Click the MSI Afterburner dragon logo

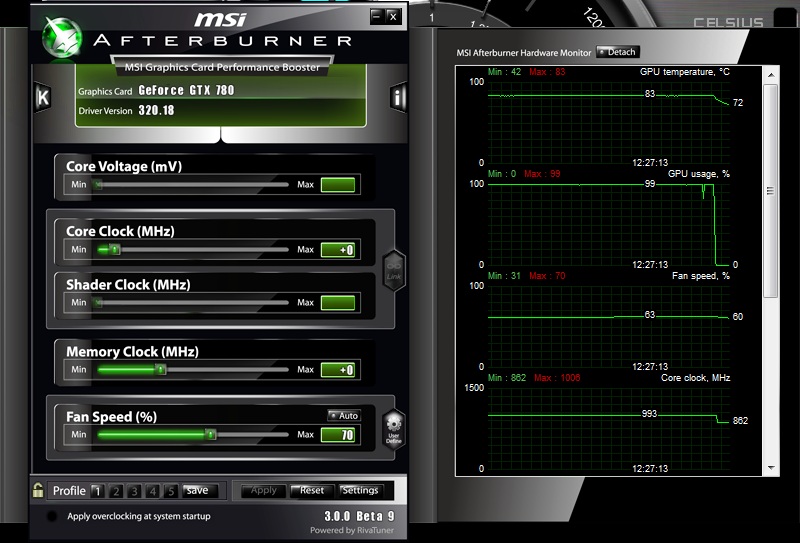[x=62, y=37]
